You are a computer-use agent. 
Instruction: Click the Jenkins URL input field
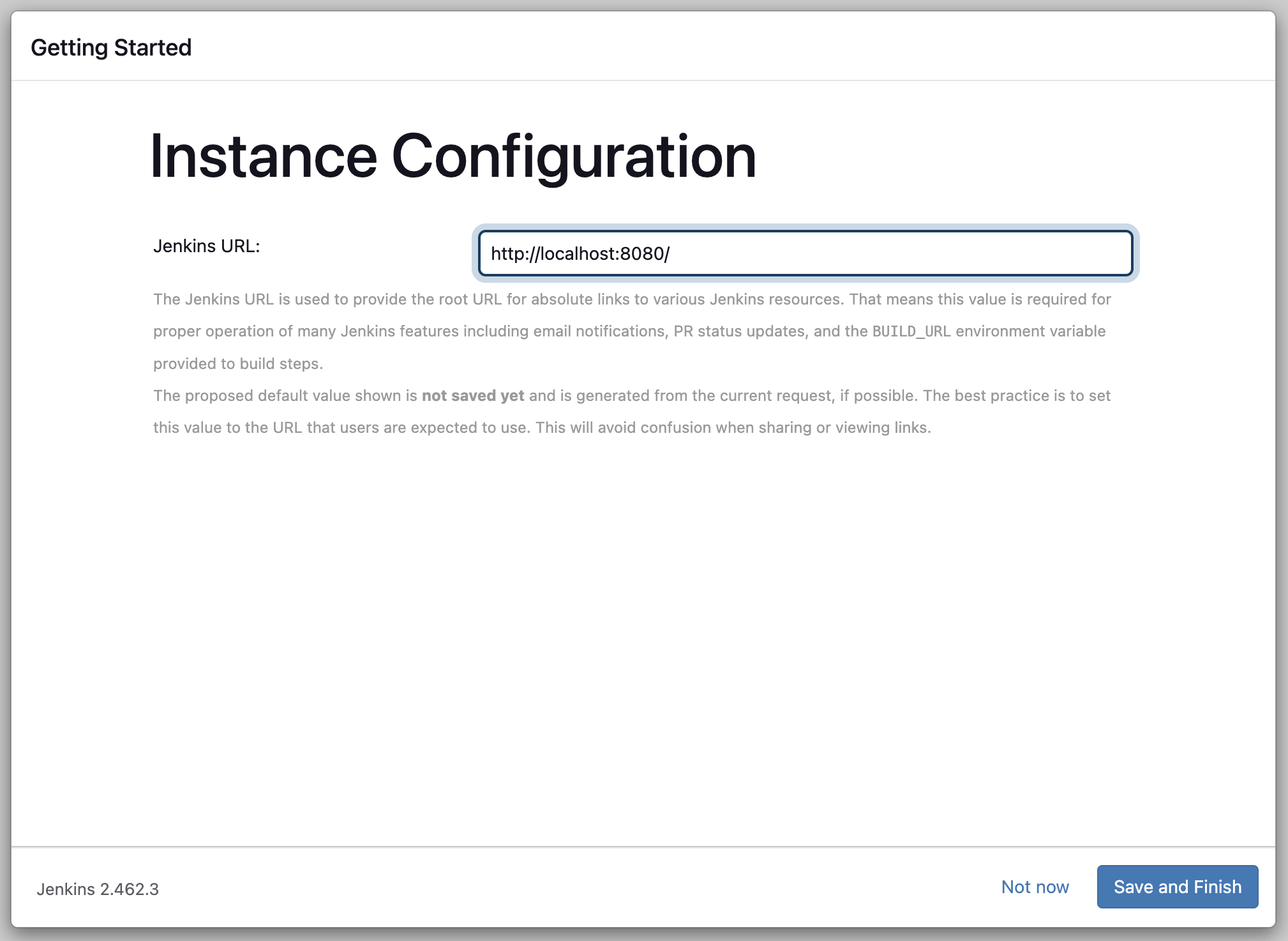click(x=805, y=253)
